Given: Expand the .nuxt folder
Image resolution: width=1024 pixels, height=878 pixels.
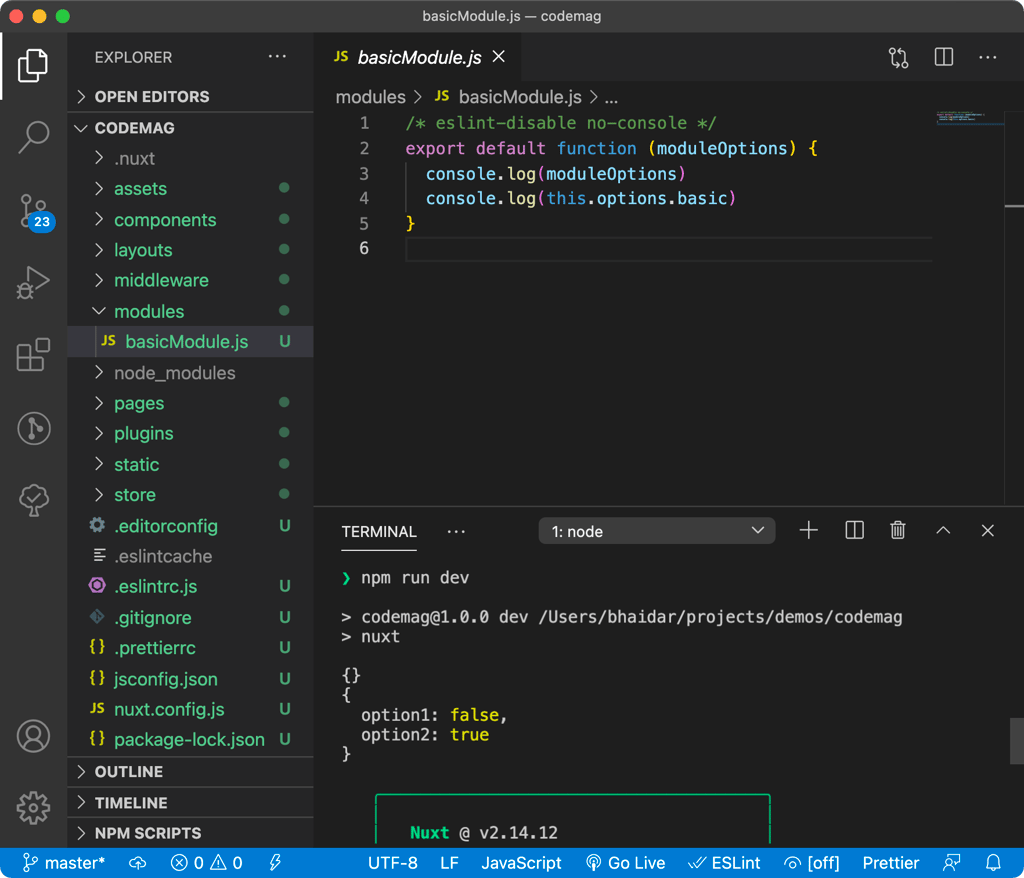Looking at the screenshot, I should click(x=190, y=158).
